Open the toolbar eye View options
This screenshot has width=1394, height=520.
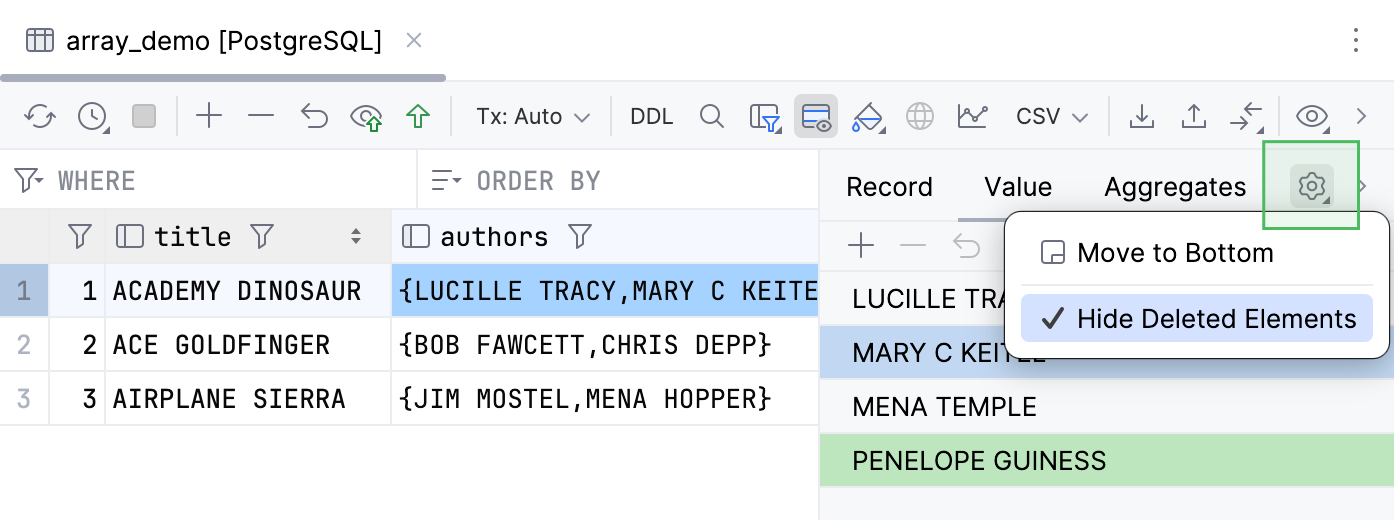pos(1311,117)
